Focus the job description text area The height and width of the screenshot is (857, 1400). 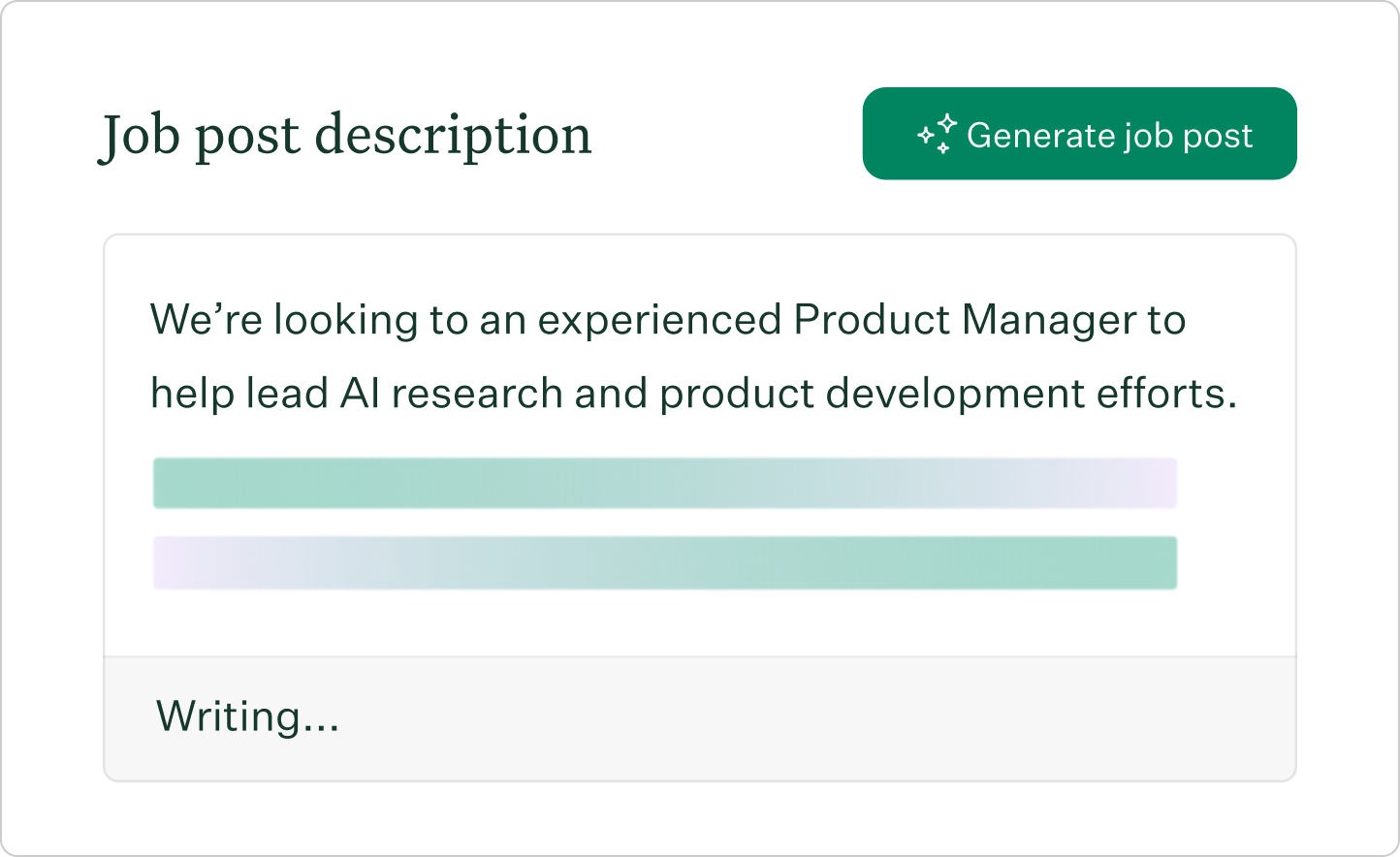(700, 446)
